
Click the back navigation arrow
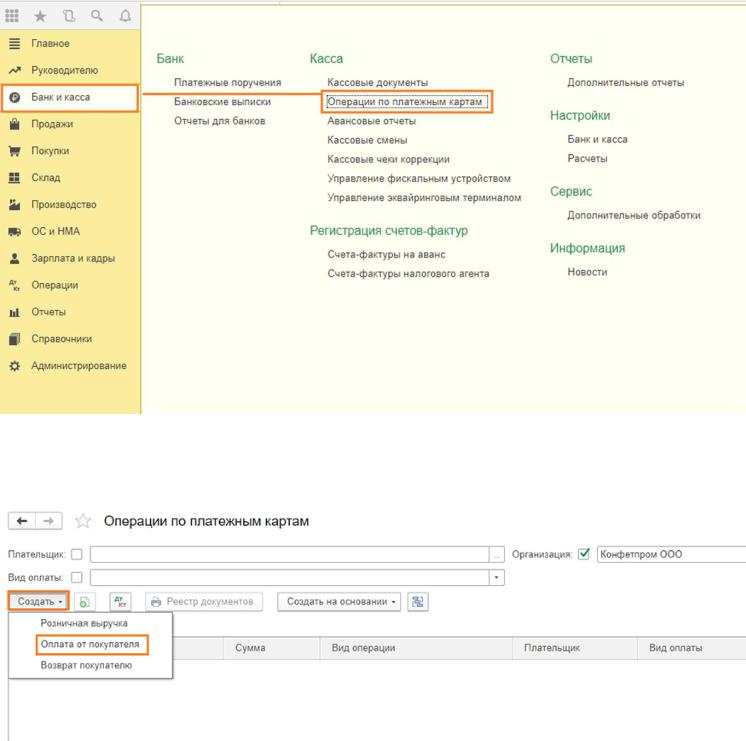click(18, 522)
